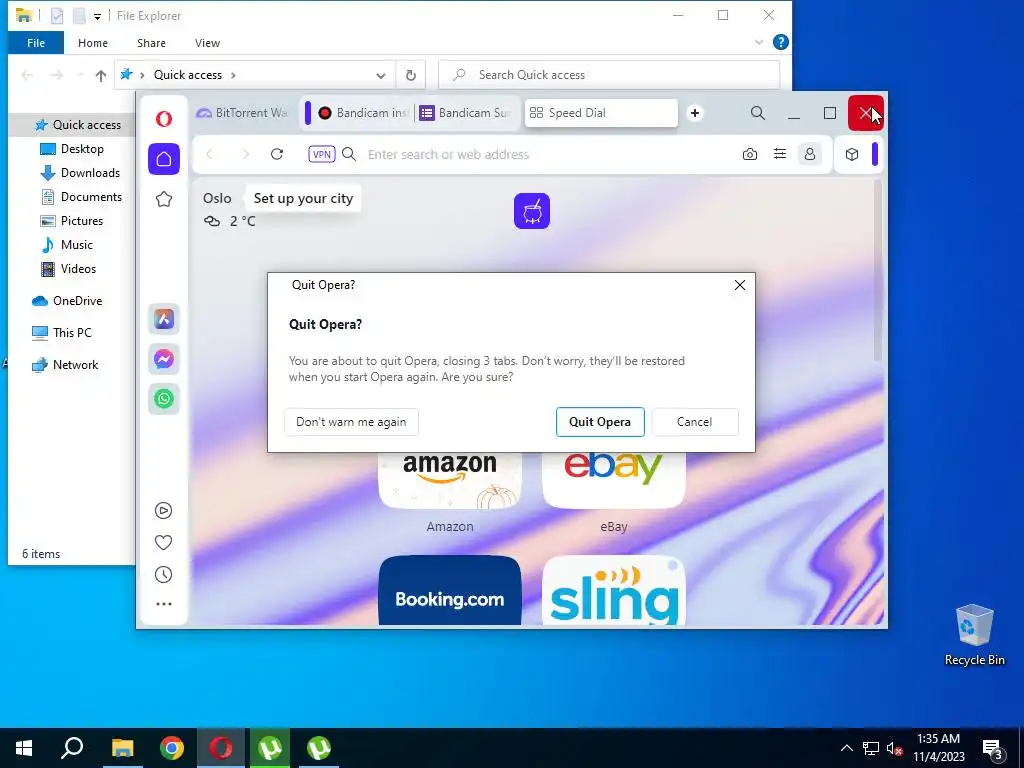Click Set up your city
The image size is (1024, 768).
(303, 198)
